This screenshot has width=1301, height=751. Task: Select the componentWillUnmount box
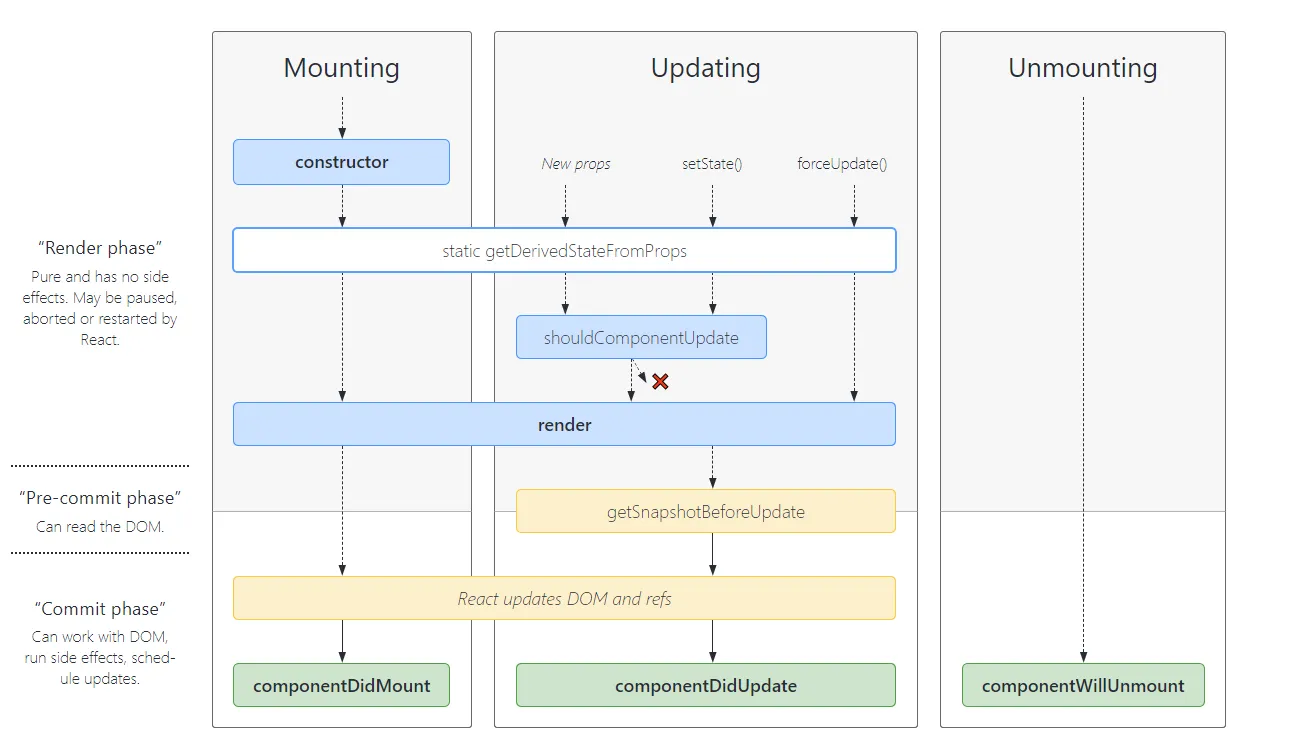(1083, 685)
